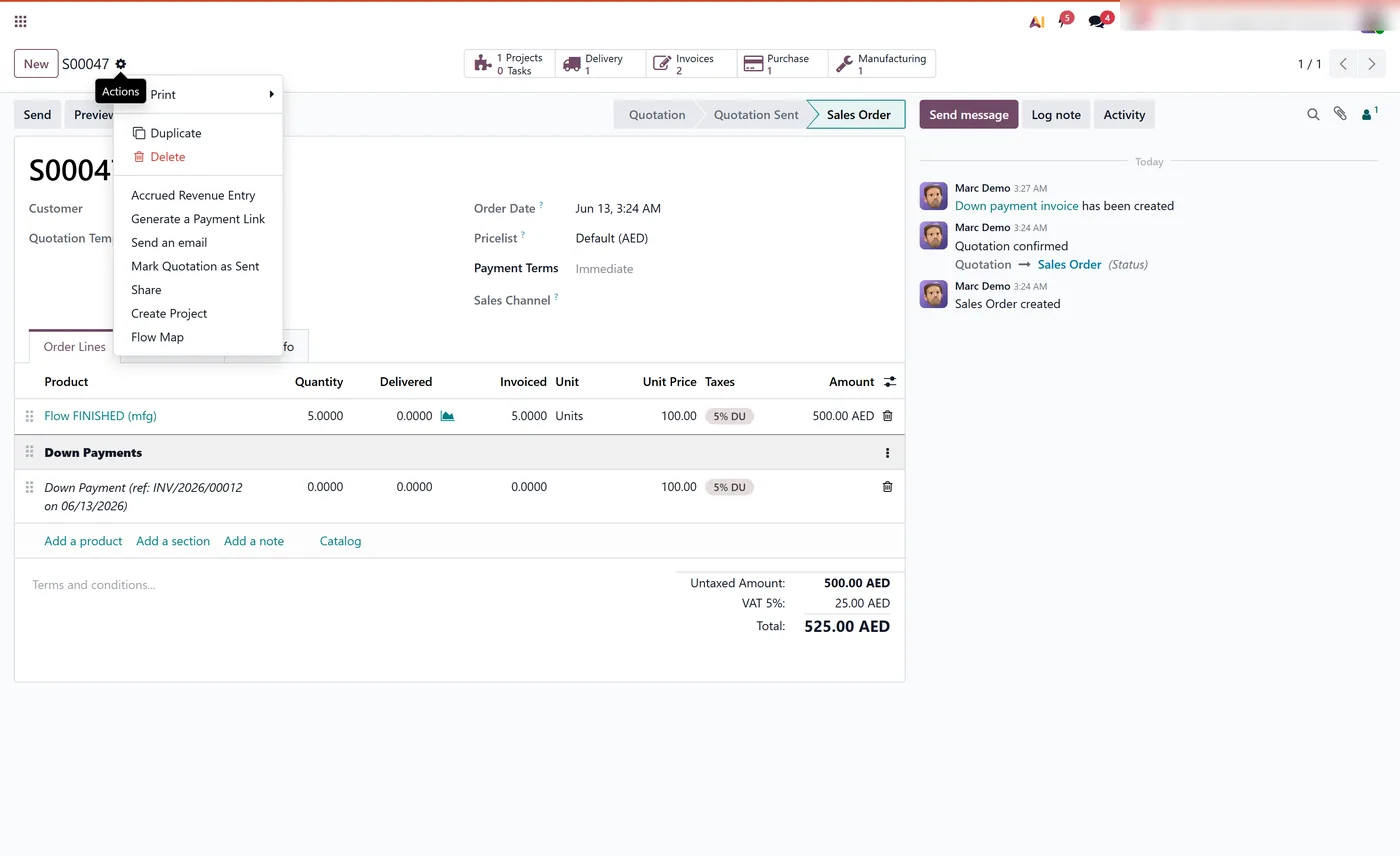Open forecast chart icon on Flow FINISHED line
Viewport: 1400px width, 856px height.
pyautogui.click(x=447, y=416)
